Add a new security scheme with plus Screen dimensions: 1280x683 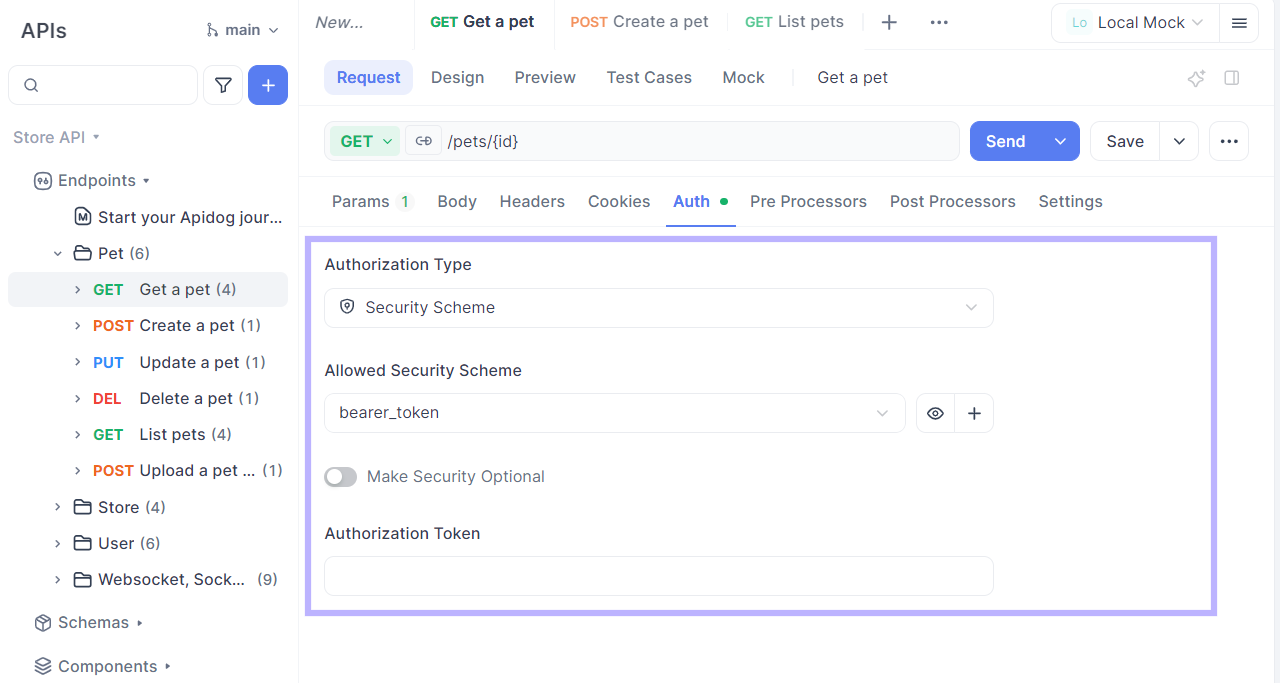[974, 413]
